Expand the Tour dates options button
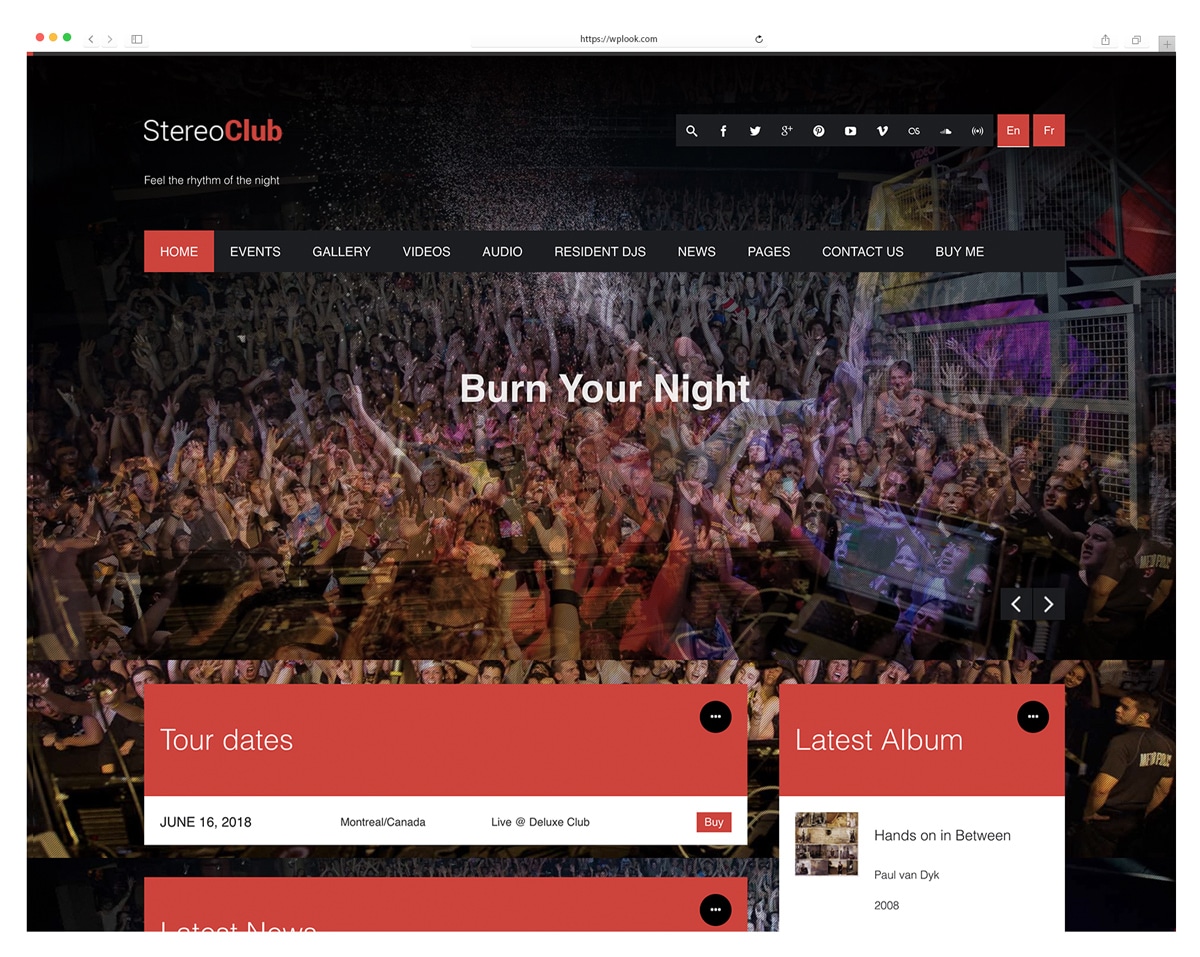 tap(715, 716)
